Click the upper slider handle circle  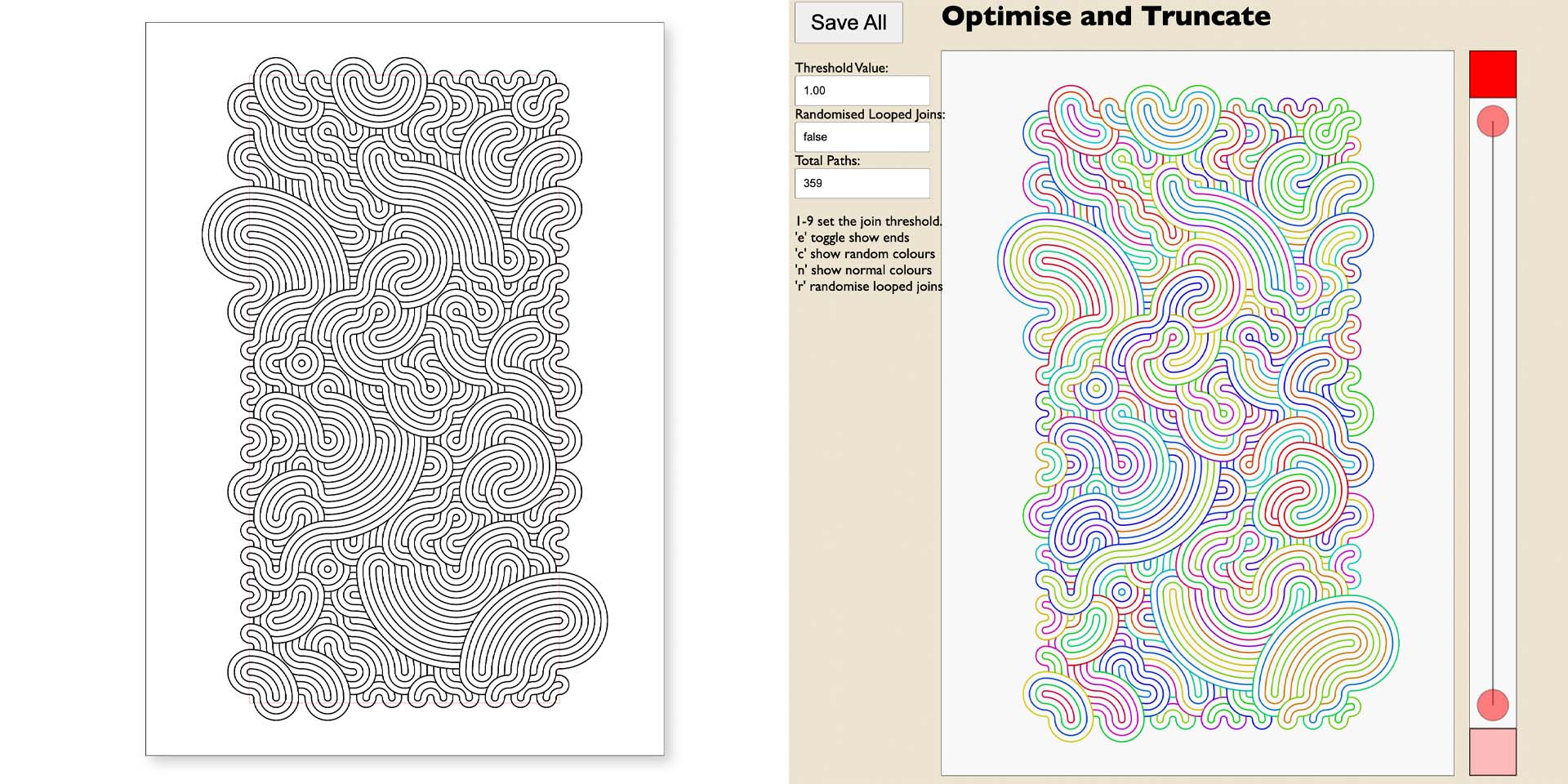tap(1493, 122)
